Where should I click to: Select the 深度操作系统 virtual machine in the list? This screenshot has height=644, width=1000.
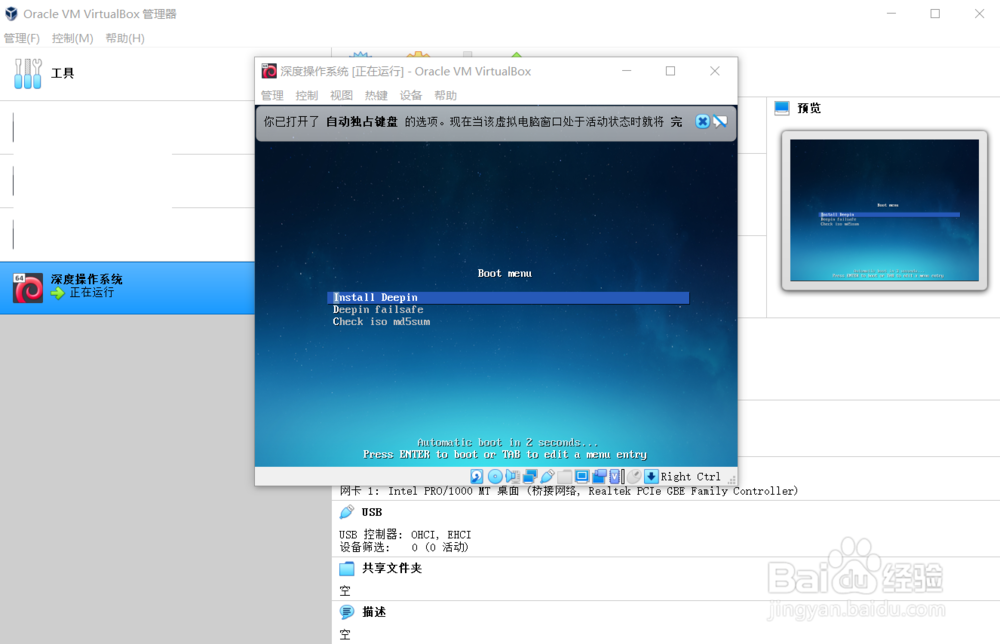tap(128, 288)
